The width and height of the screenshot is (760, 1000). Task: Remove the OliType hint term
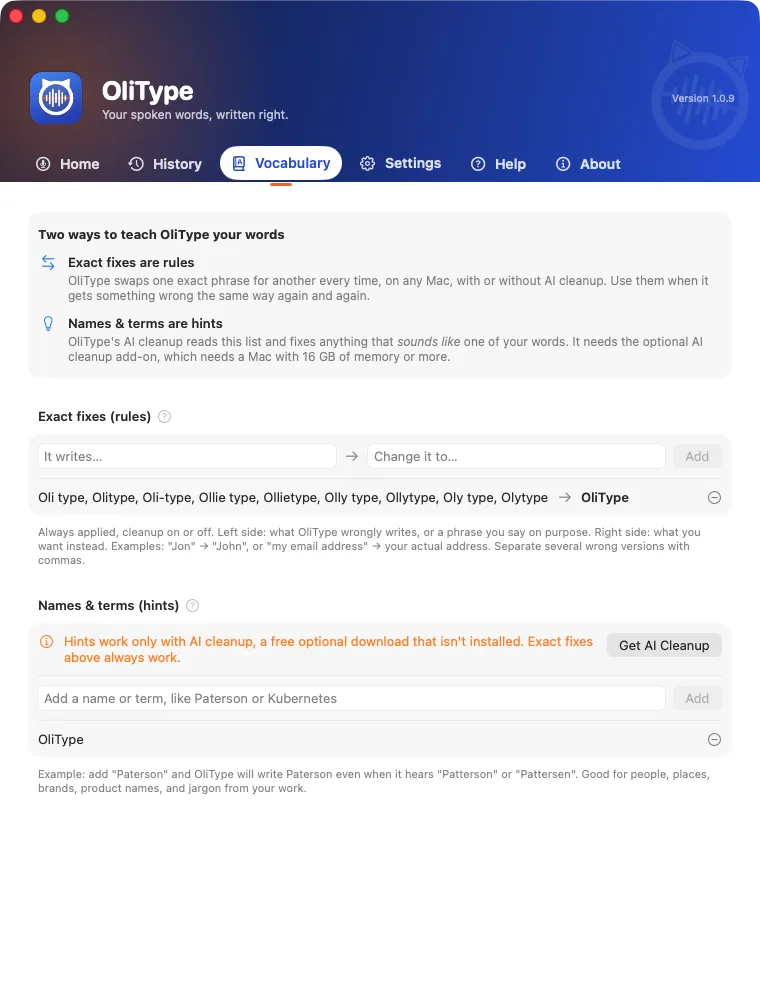[714, 739]
